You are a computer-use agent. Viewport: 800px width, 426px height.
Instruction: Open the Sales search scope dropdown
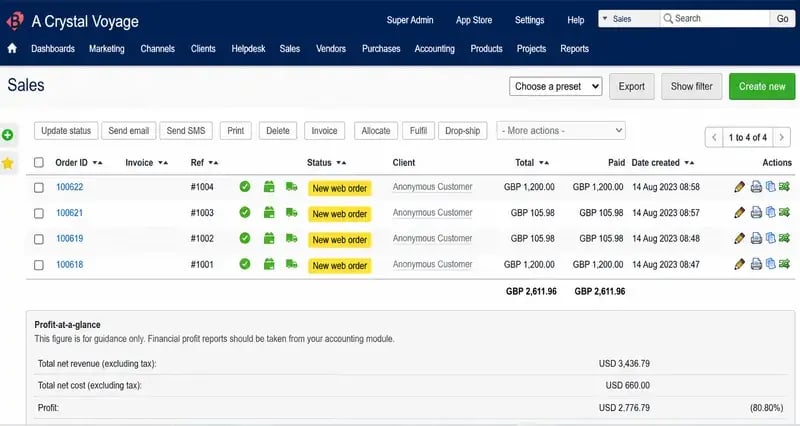pos(629,19)
